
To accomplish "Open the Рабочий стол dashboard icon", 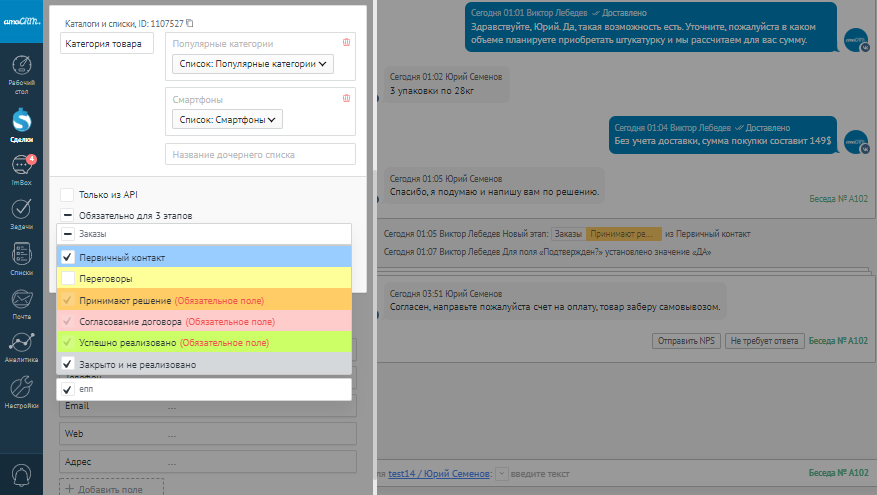I will pos(21,75).
